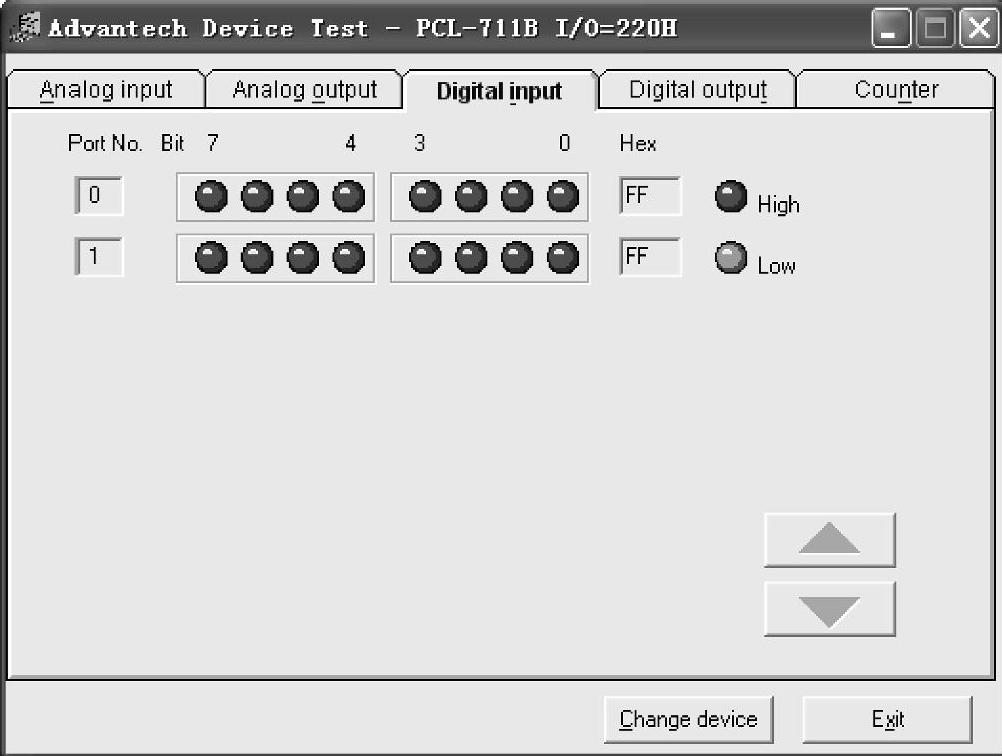The width and height of the screenshot is (1002, 756).
Task: Click Port 1 bit 1 LED indicator
Action: (x=517, y=258)
